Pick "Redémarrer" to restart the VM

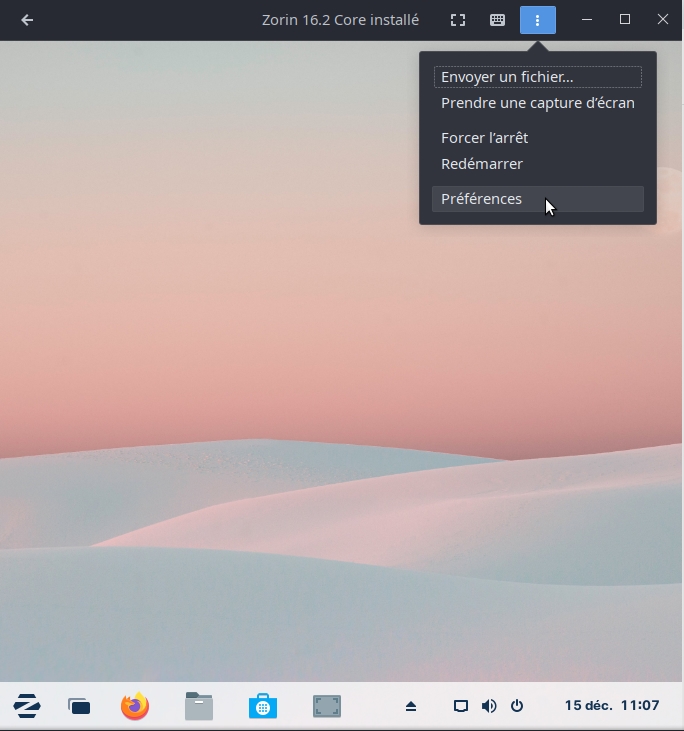tap(482, 164)
